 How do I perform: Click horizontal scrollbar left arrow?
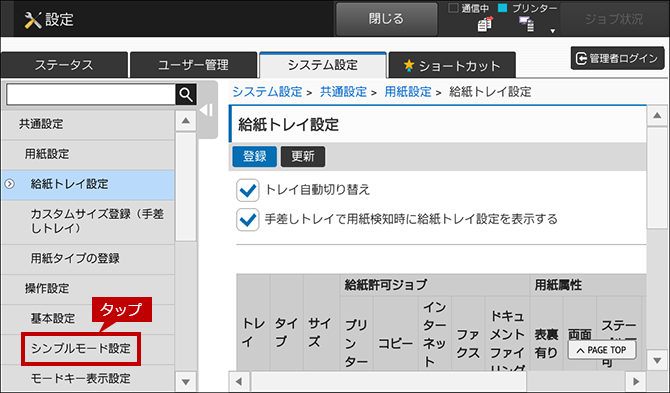tap(240, 381)
